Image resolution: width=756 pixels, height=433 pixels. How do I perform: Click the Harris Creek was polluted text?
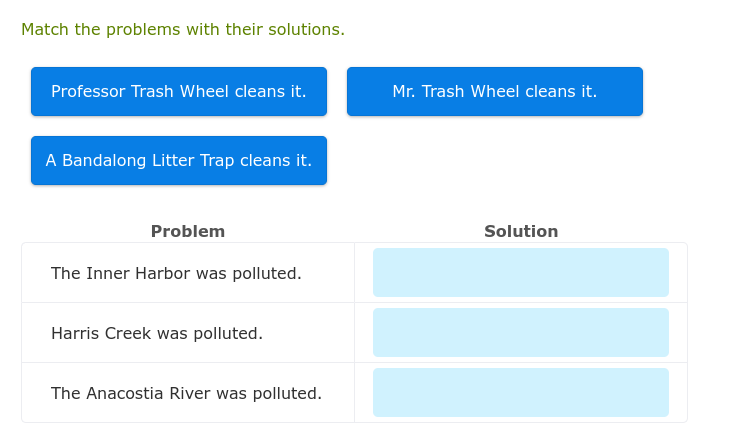point(157,333)
